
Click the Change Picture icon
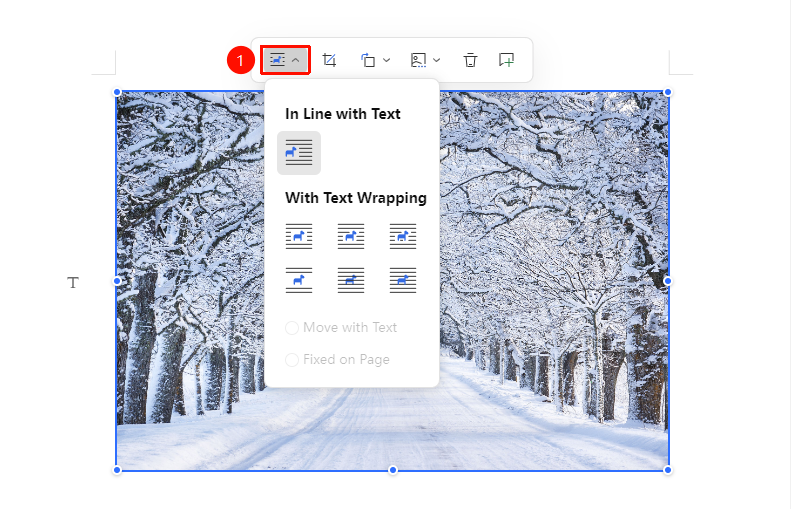[418, 60]
